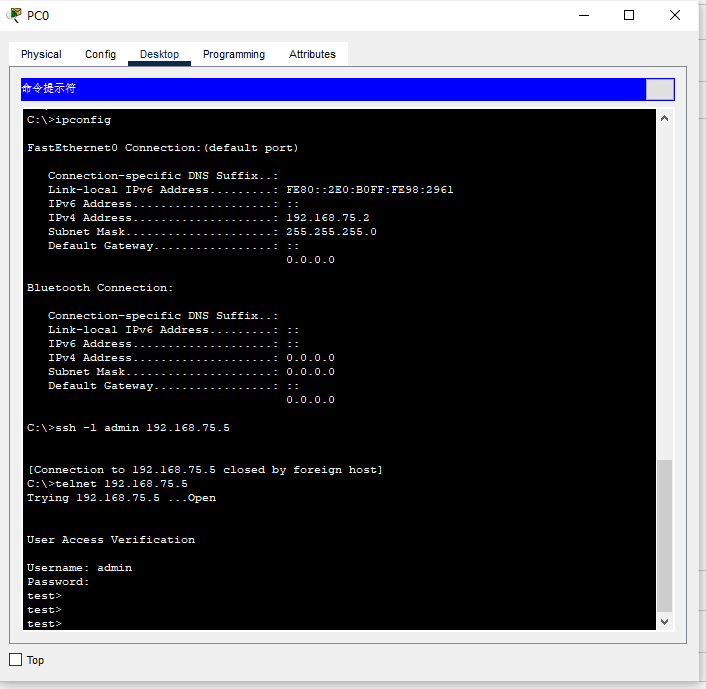Click the scroll up arrow in terminal
Screen dimensions: 706x689
[x=664, y=118]
